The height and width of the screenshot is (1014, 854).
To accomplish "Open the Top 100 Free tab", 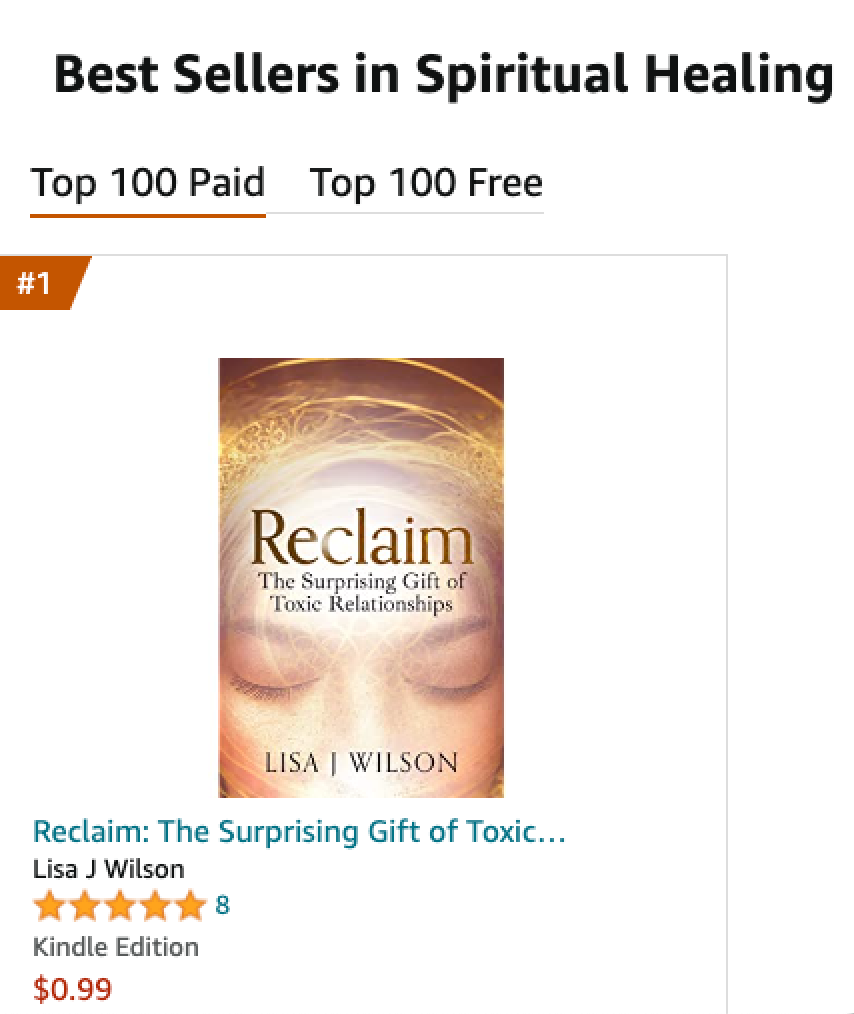I will [x=426, y=183].
